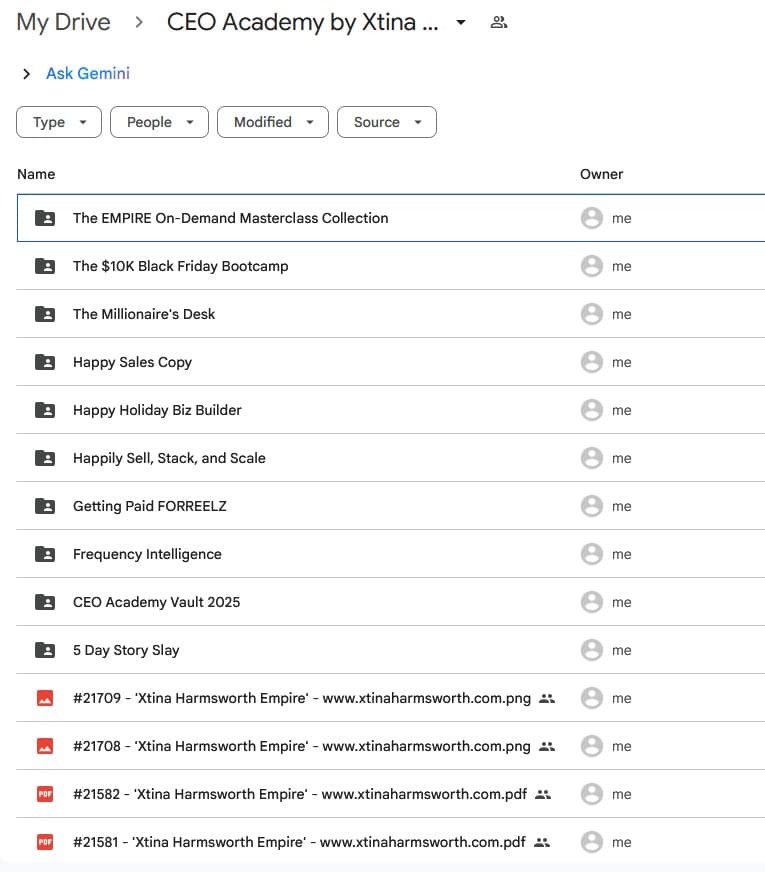Click the PDF file icon for #21582
The width and height of the screenshot is (765, 872).
(44, 794)
